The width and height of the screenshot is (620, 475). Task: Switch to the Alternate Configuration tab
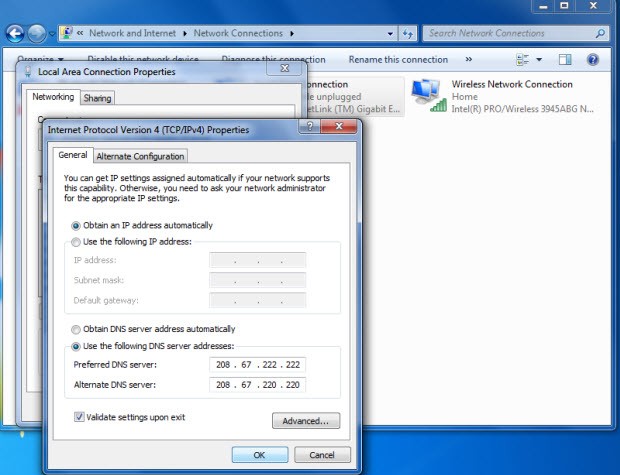(x=140, y=156)
